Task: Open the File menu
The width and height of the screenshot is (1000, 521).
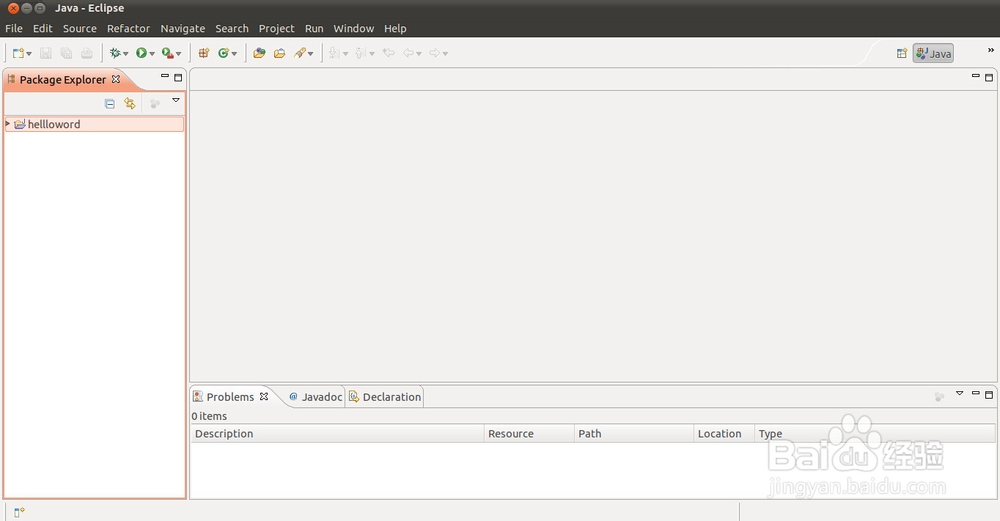Action: click(x=13, y=29)
